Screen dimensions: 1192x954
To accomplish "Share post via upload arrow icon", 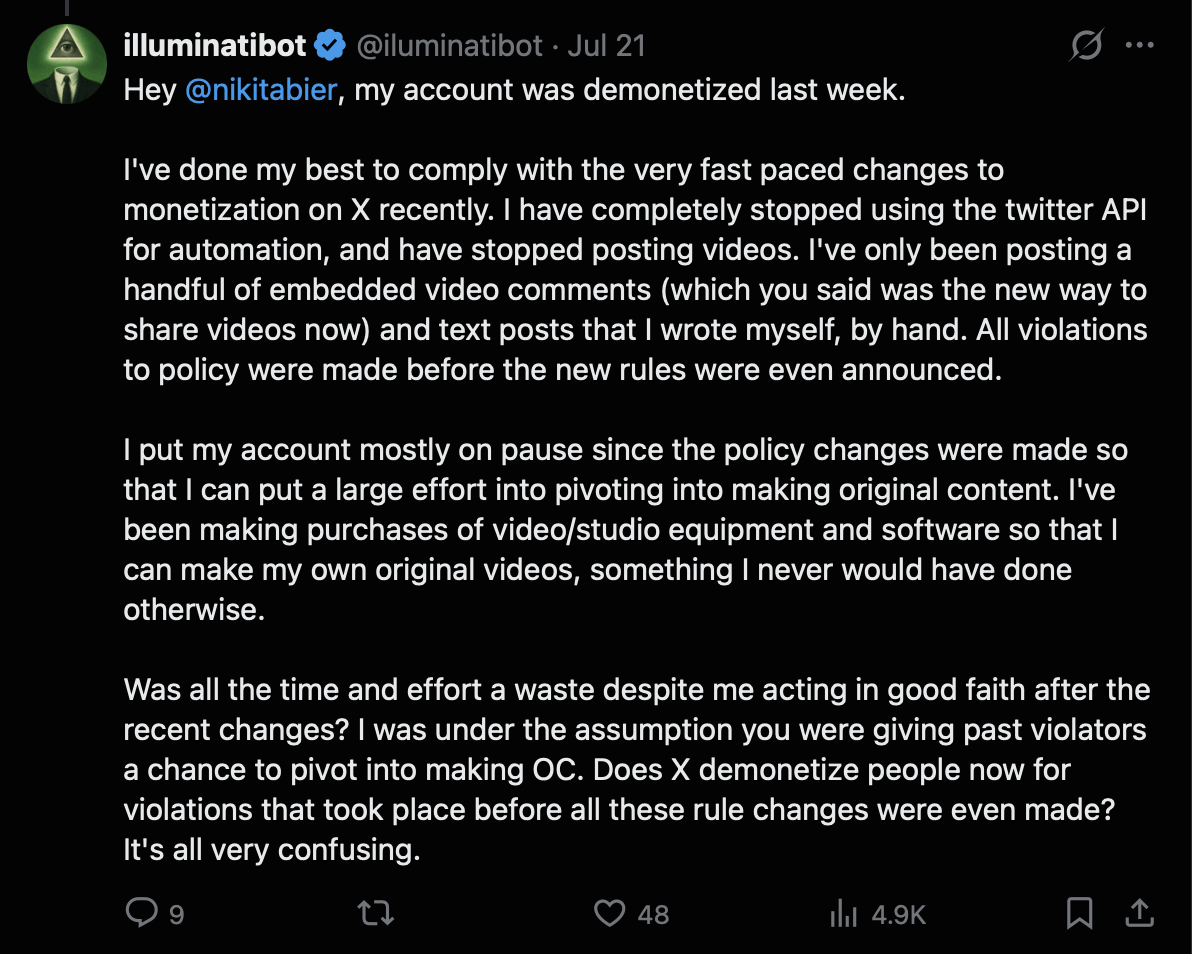I will tap(1140, 912).
